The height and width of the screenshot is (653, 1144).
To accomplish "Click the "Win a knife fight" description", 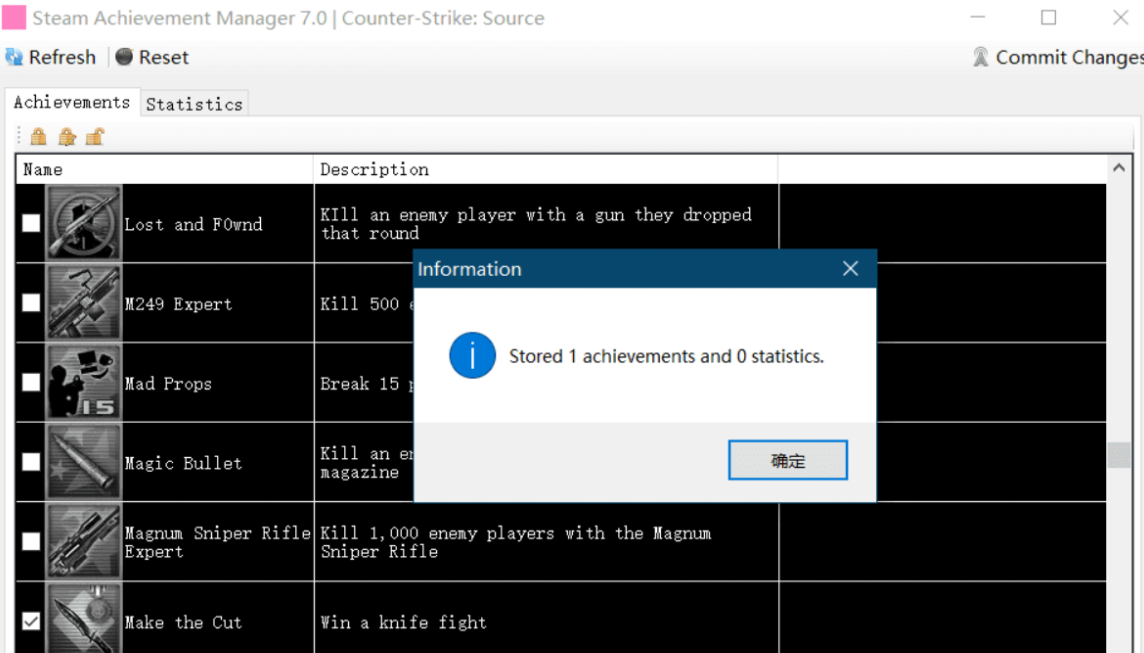I will 403,622.
